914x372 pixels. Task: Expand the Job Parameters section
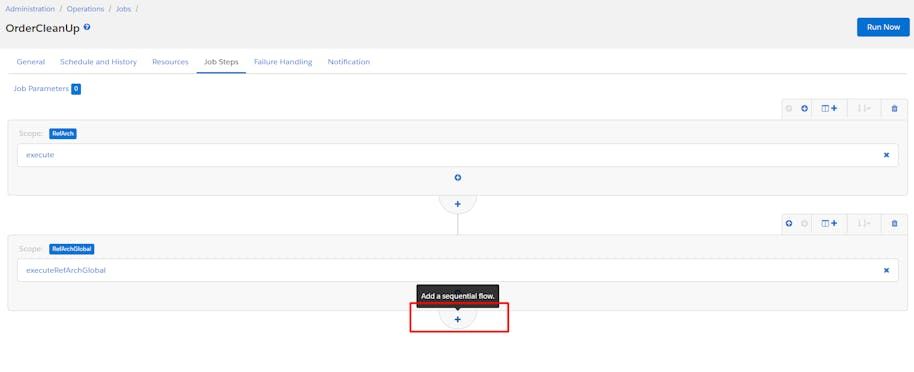coord(41,89)
